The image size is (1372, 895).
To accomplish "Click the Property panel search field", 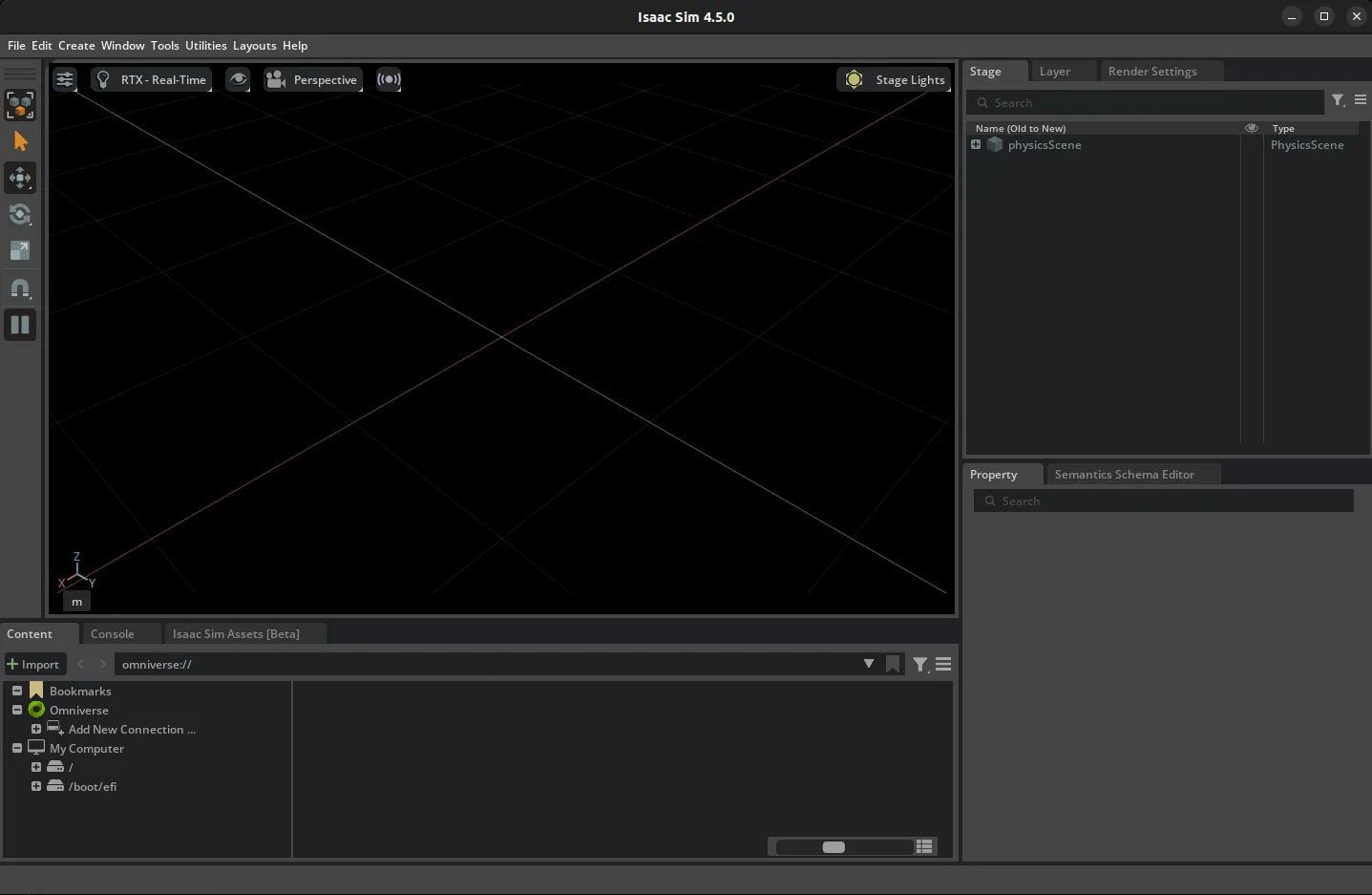I will 1165,501.
